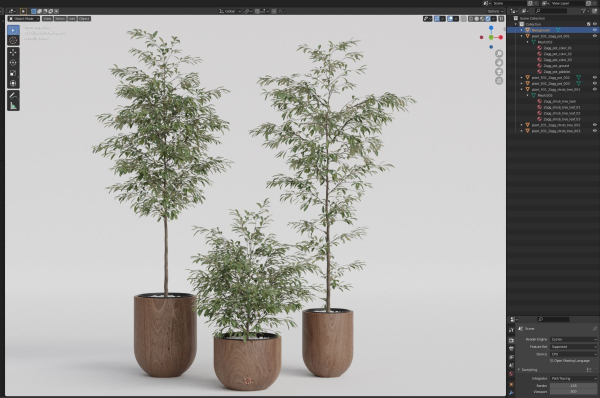Viewport: 600px width, 398px height.
Task: Click material icon of Zagg_pot_ground
Action: coord(540,66)
